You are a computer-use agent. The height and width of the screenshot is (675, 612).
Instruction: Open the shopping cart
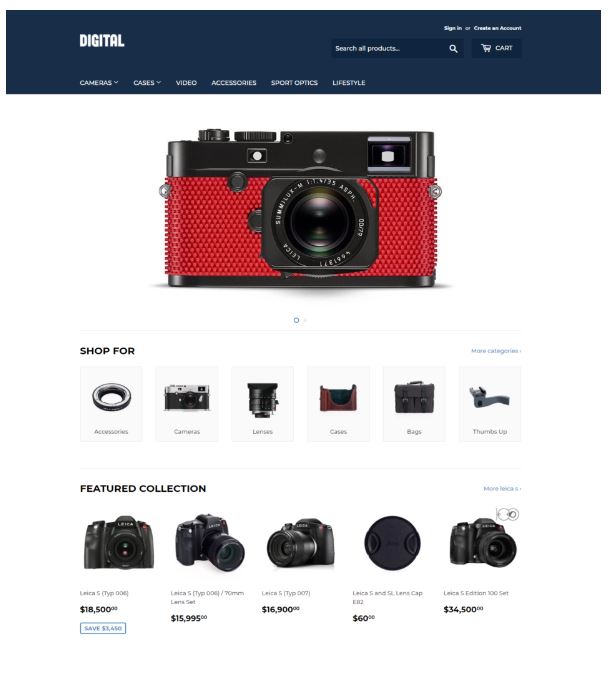[x=496, y=48]
